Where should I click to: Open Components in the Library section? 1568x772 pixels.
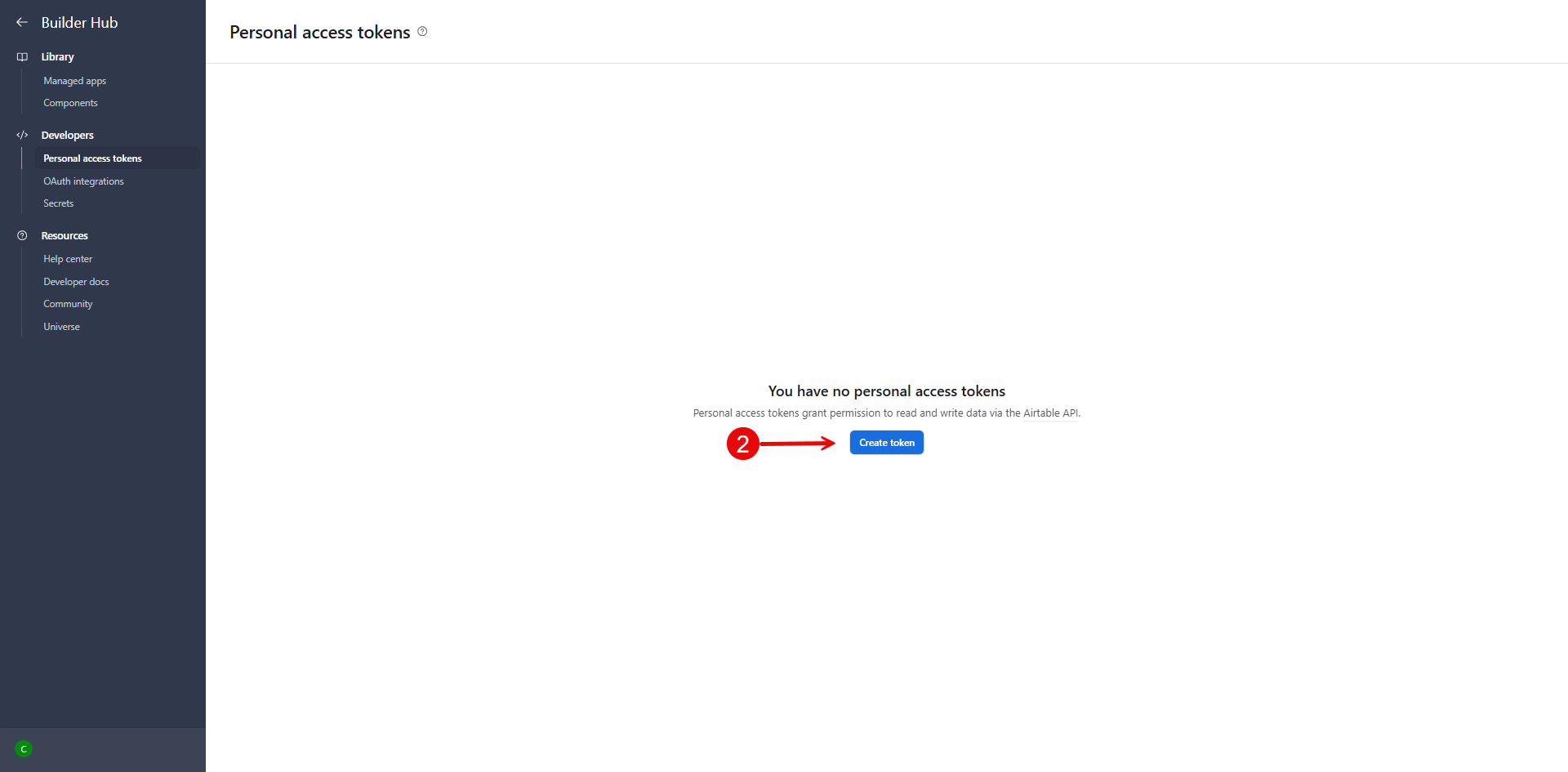70,103
